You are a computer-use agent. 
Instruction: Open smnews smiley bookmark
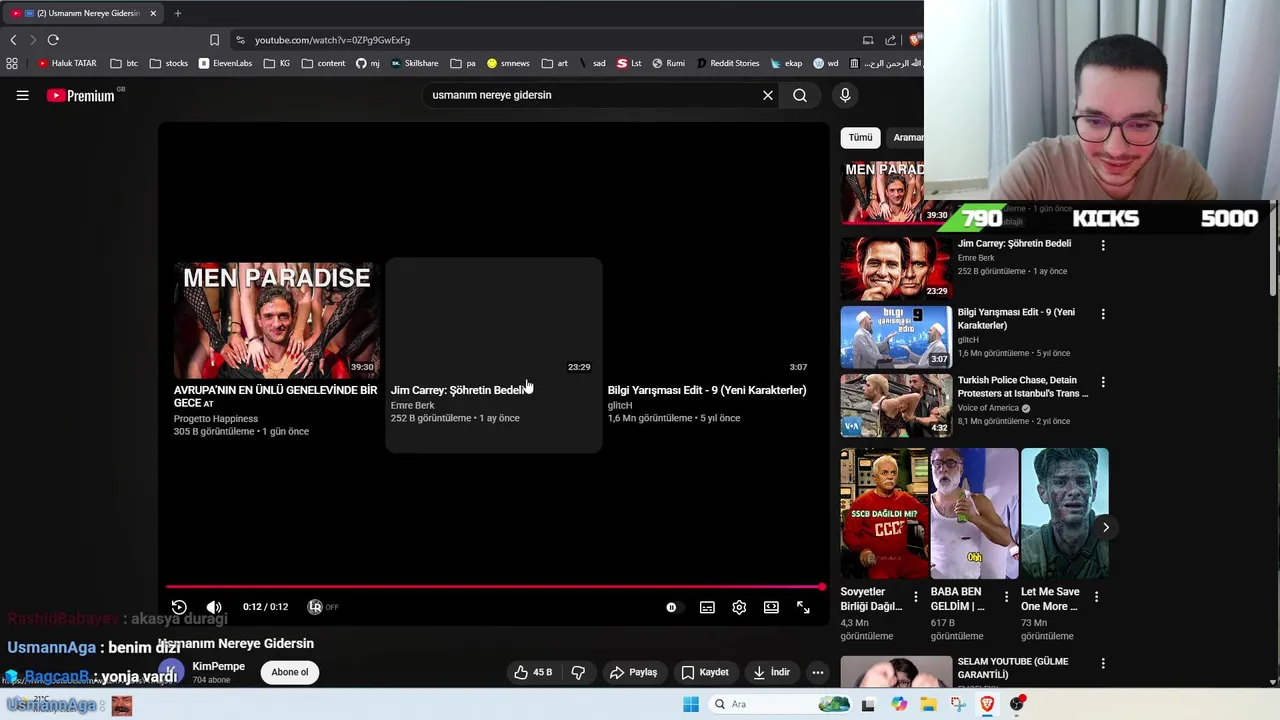[508, 63]
